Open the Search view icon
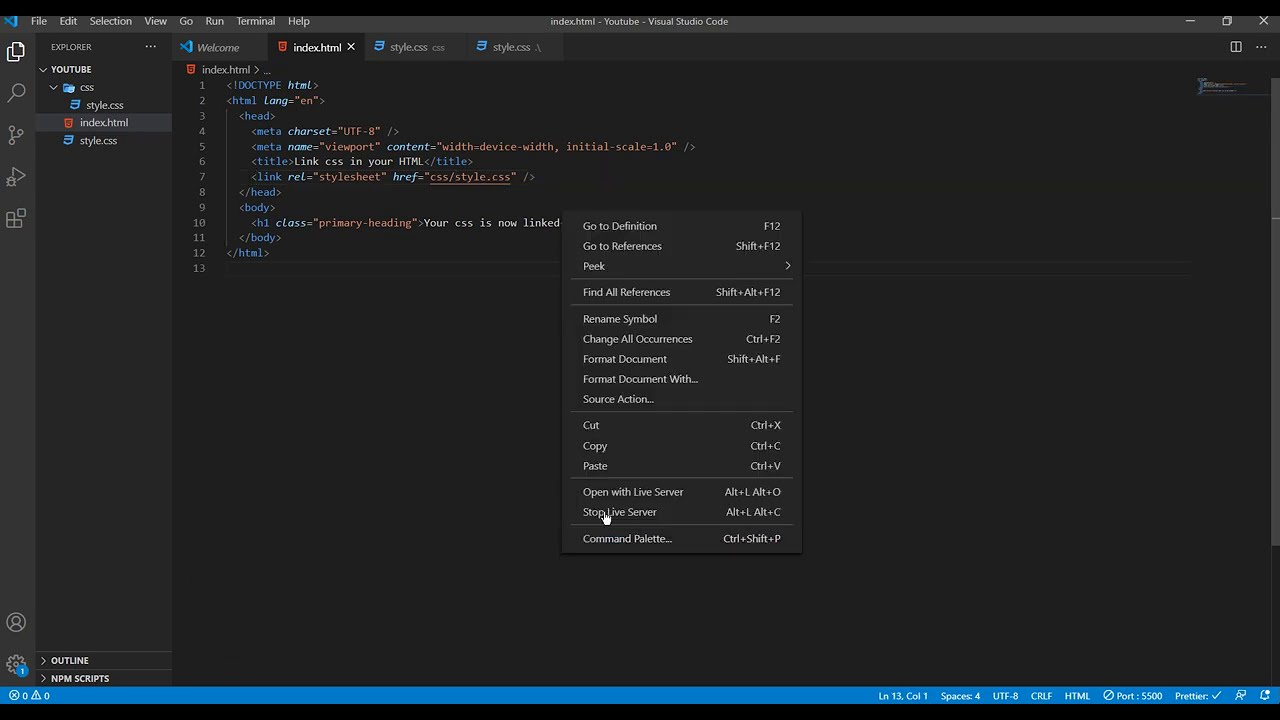1280x720 pixels. (x=16, y=93)
